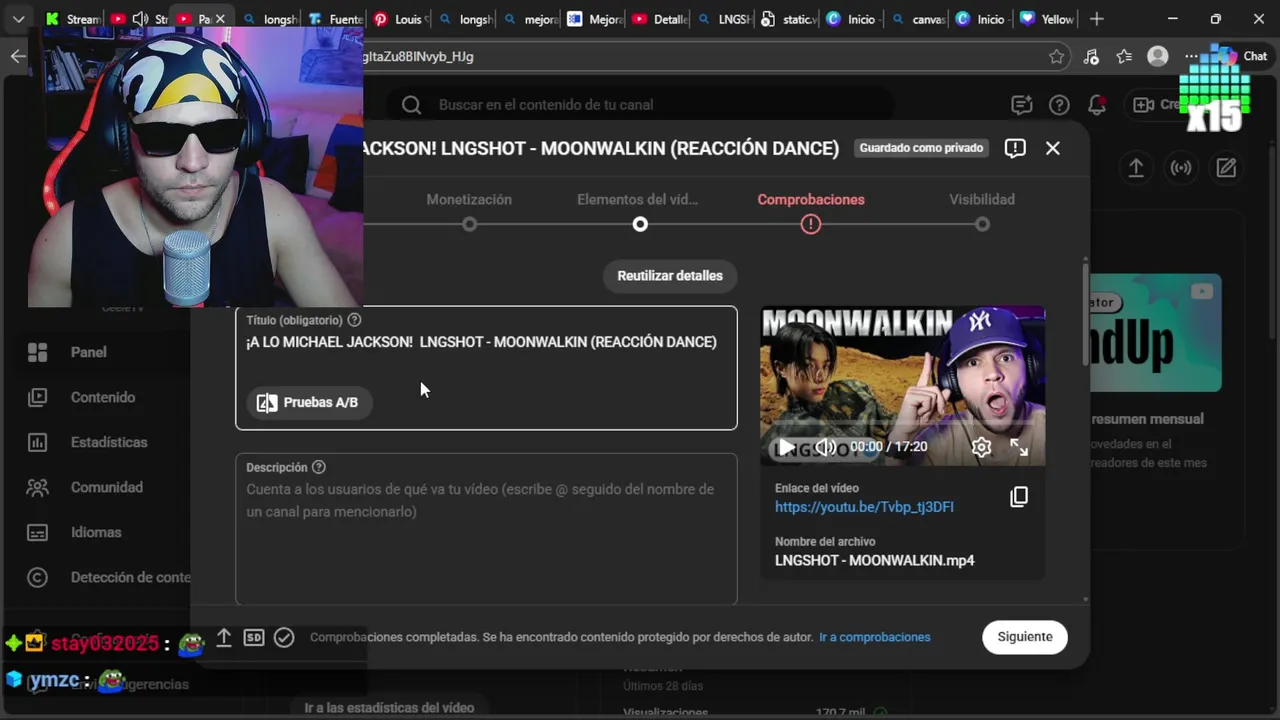Image resolution: width=1280 pixels, height=720 pixels.
Task: Open the Studio feedback message icon
Action: click(1021, 105)
